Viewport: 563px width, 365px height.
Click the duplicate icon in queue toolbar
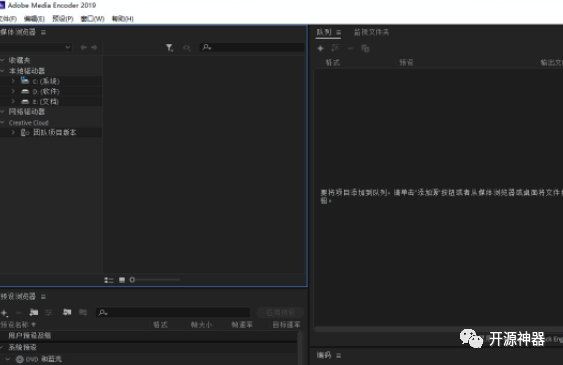365,48
